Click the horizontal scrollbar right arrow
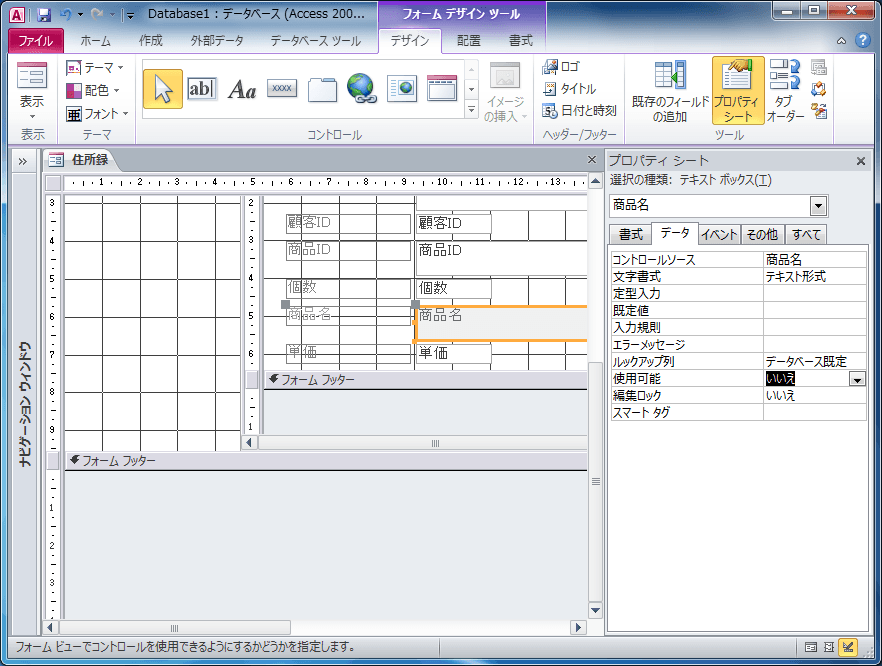Viewport: 882px width, 666px height. coord(578,628)
